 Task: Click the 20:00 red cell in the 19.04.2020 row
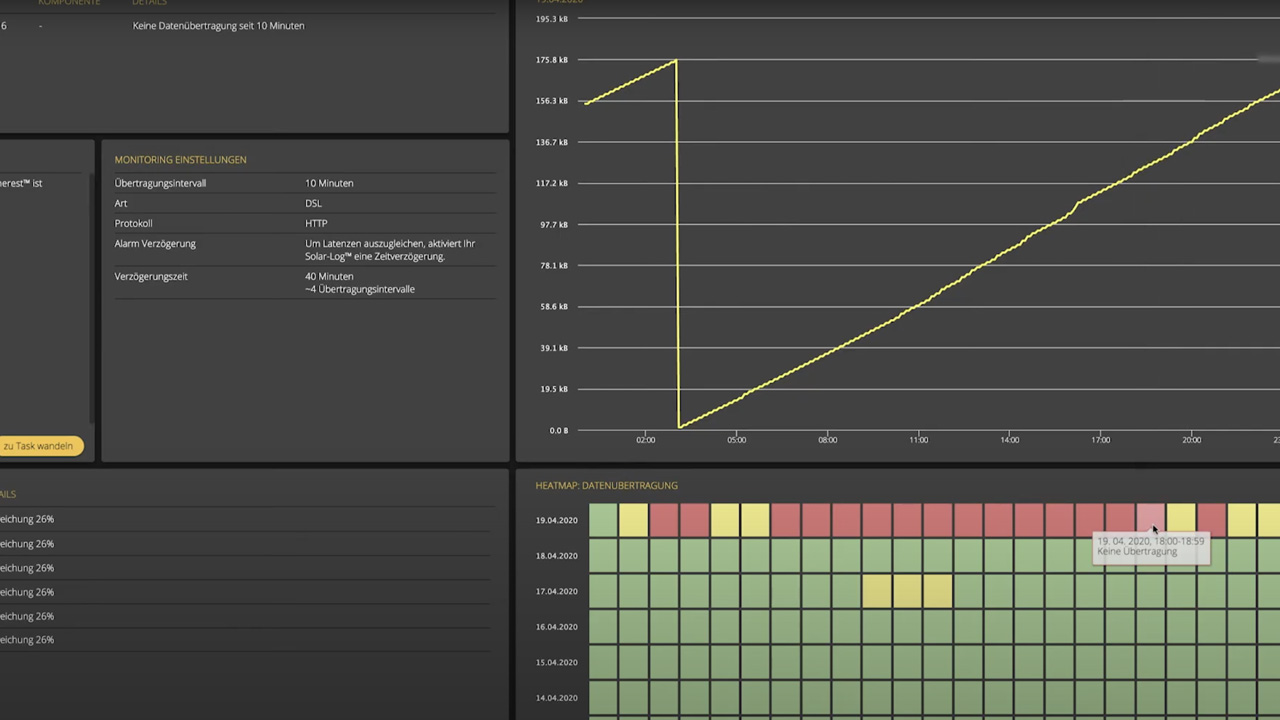click(1211, 520)
